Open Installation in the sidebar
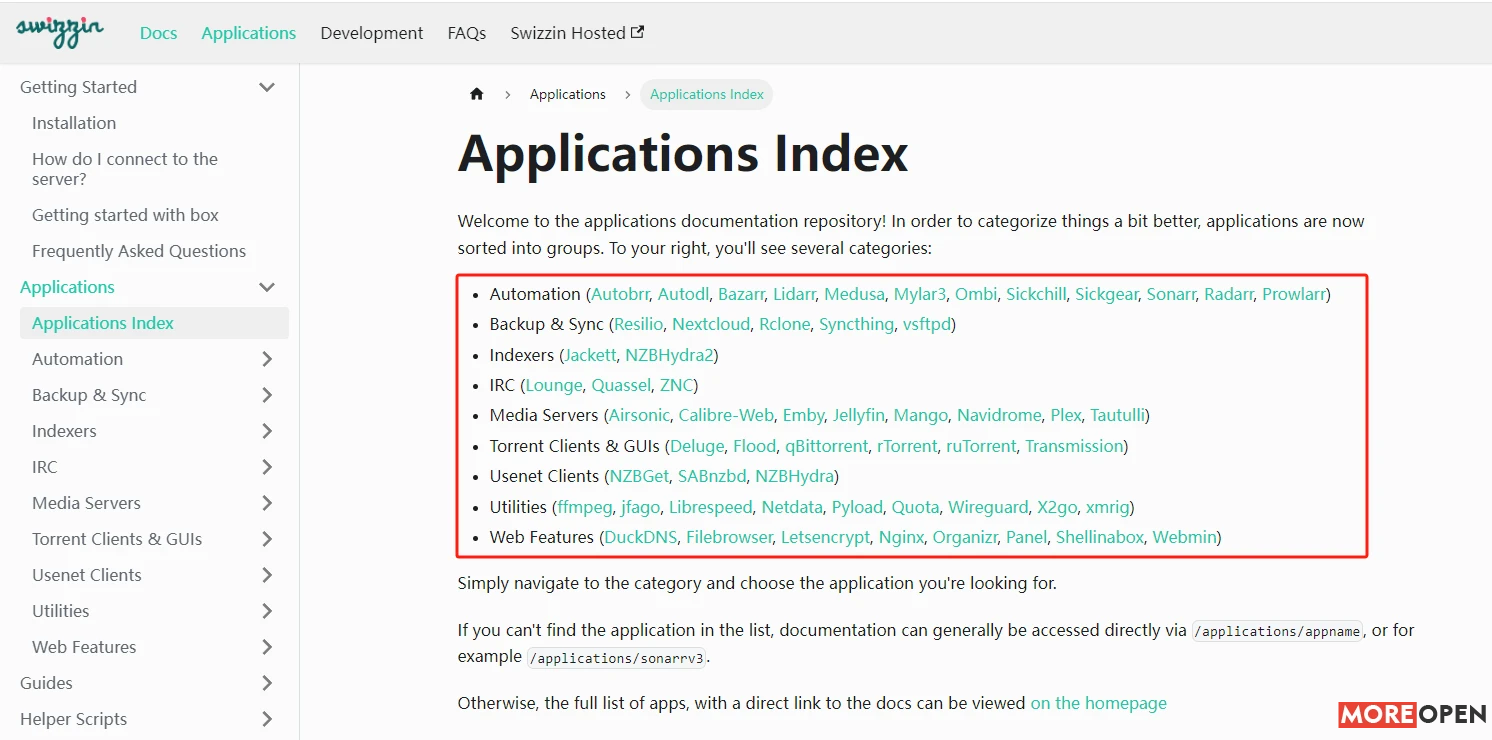Image resolution: width=1492 pixels, height=740 pixels. 74,123
